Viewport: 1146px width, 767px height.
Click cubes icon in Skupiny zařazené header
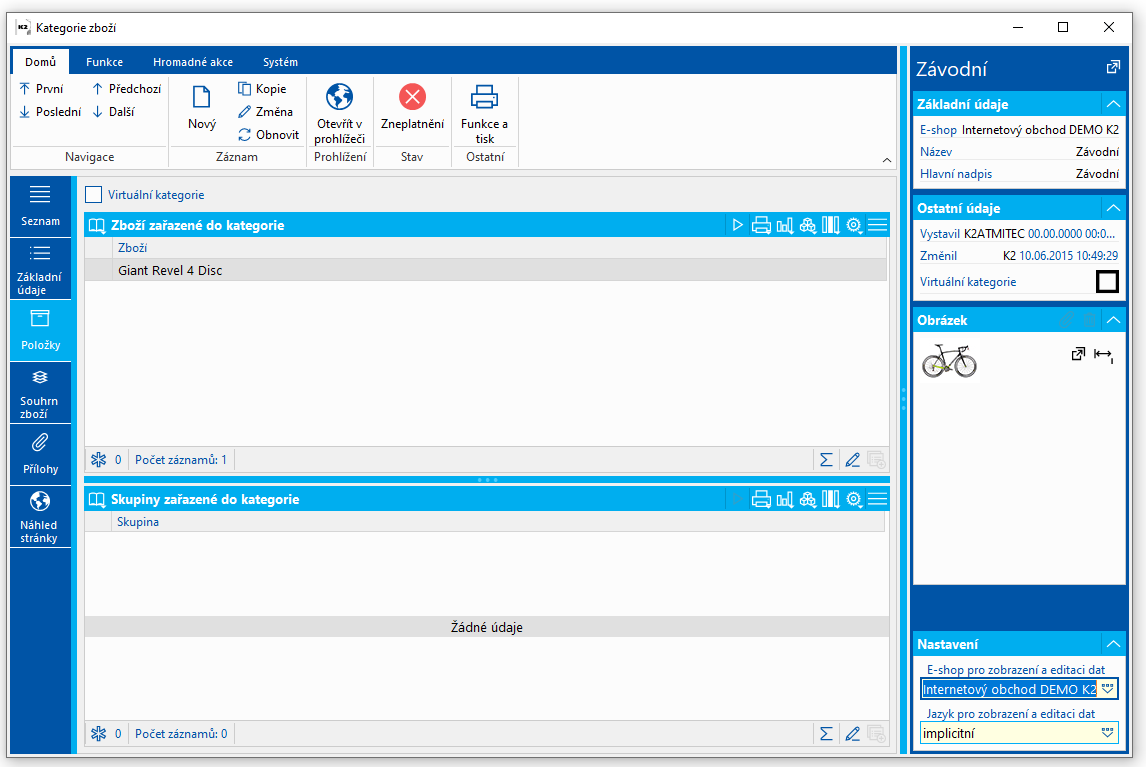[808, 499]
